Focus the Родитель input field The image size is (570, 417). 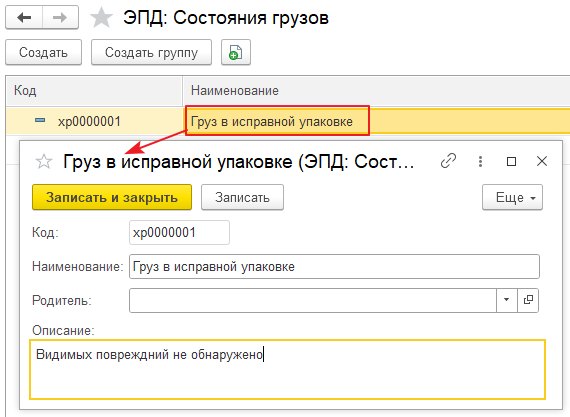click(x=313, y=300)
